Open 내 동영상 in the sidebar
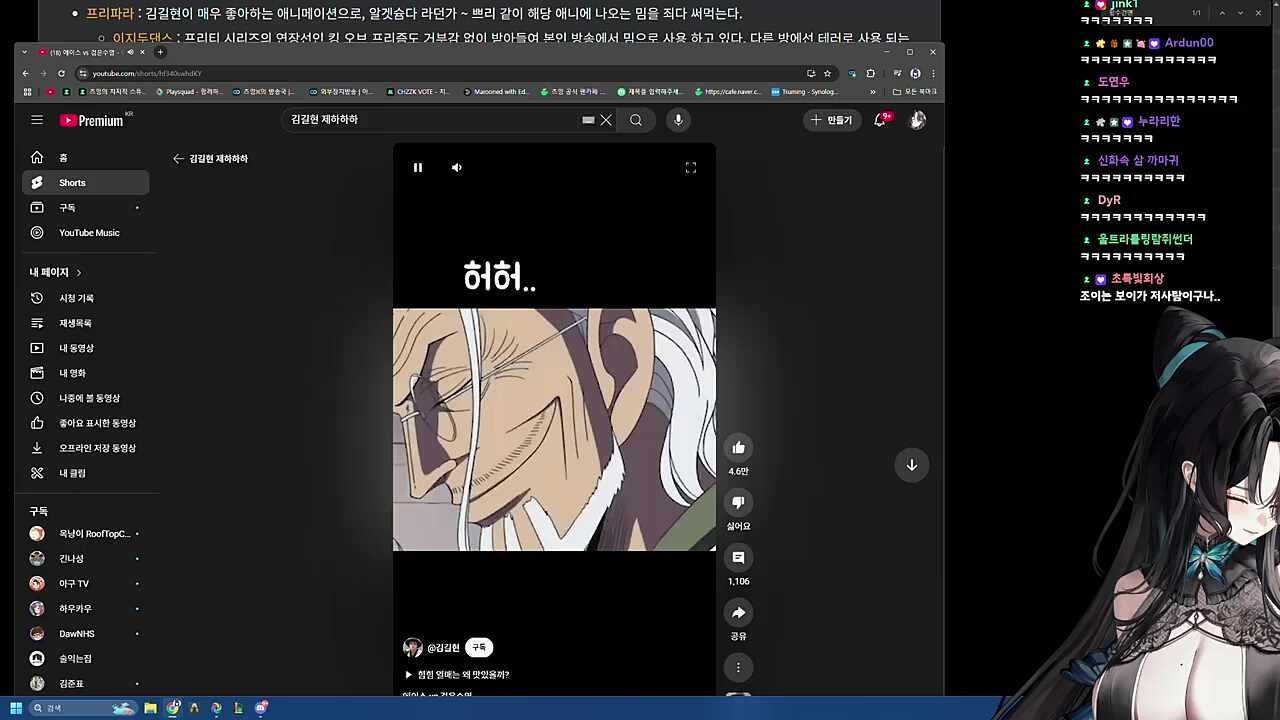This screenshot has width=1280, height=720. click(85, 348)
